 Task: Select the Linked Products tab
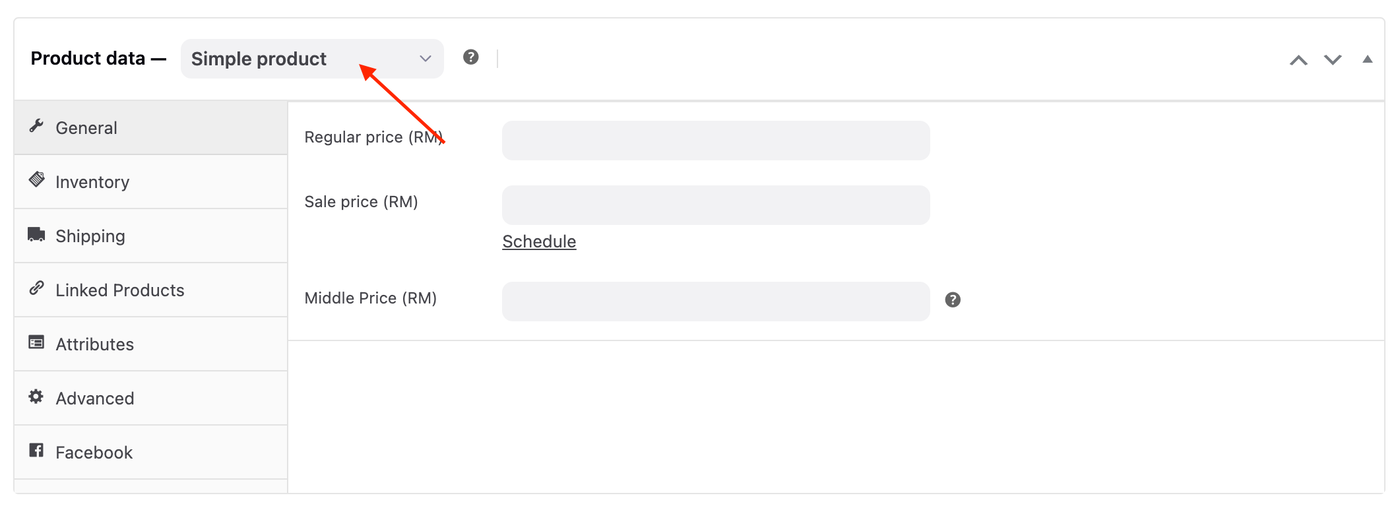click(120, 290)
